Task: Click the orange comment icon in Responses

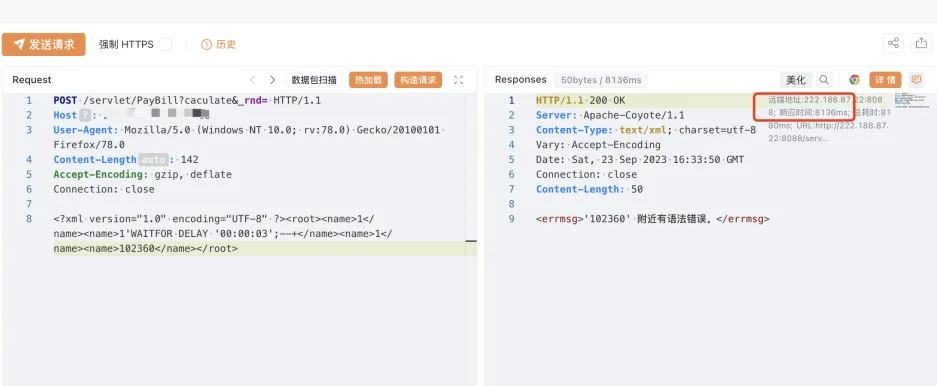Action: [916, 79]
